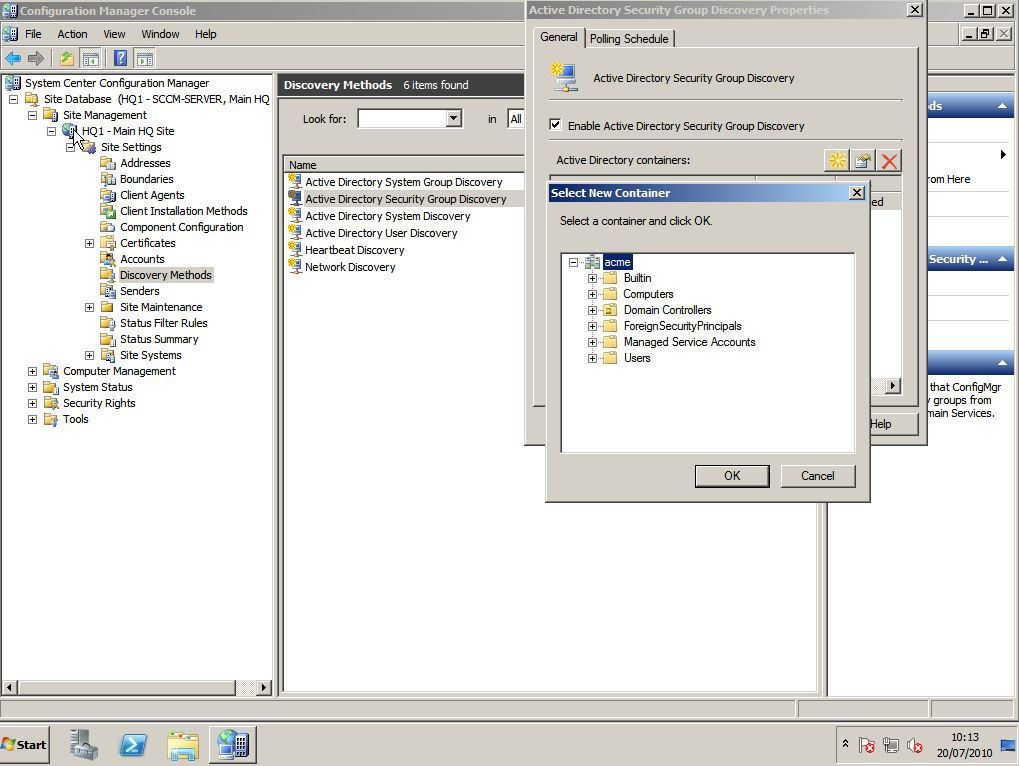Click the Look for input field
This screenshot has height=766, width=1019.
402,118
